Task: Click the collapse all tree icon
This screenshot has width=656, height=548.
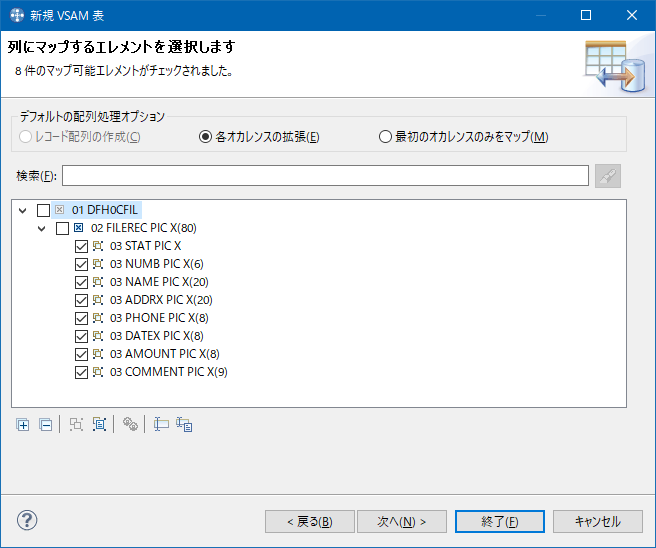Action: coord(45,425)
